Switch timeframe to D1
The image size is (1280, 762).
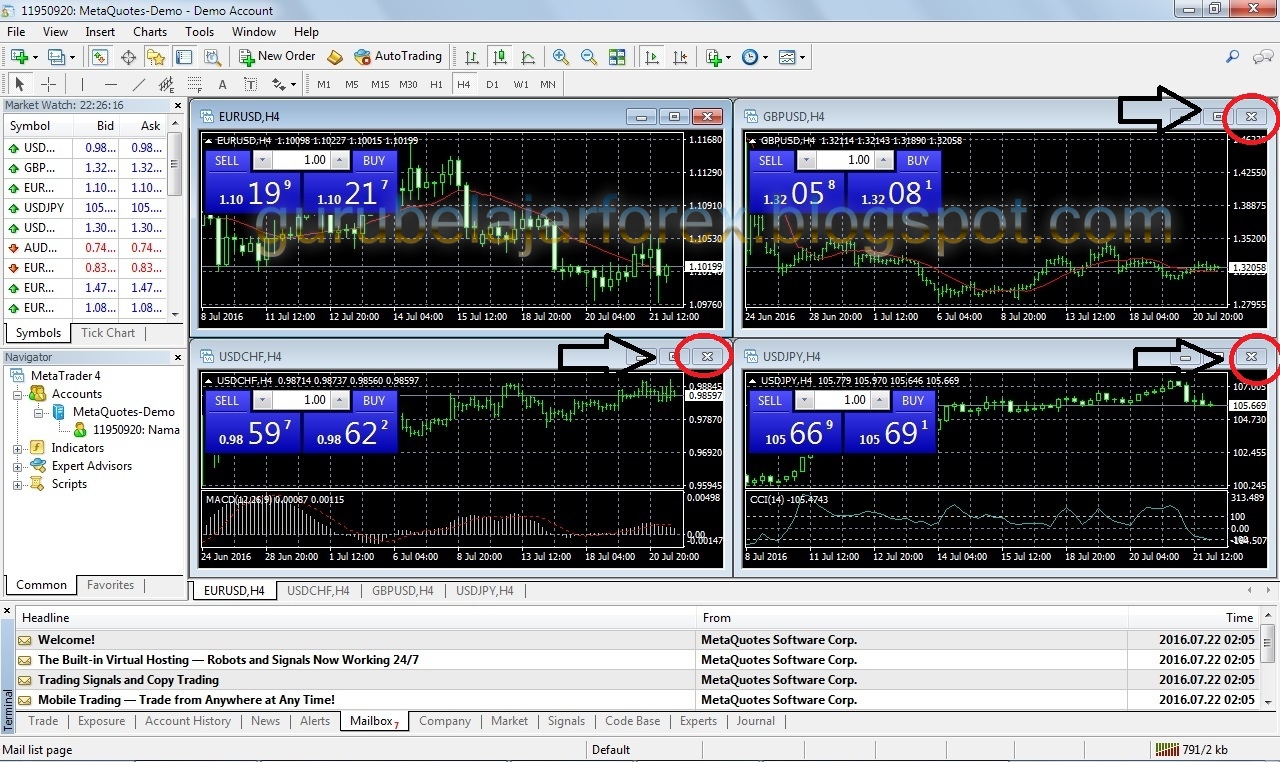pyautogui.click(x=492, y=85)
